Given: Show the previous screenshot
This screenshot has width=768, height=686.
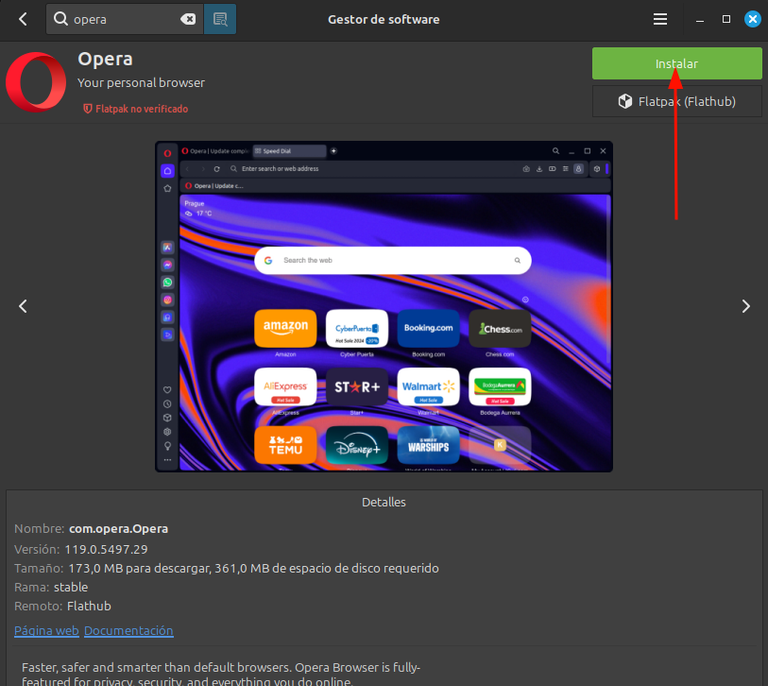Looking at the screenshot, I should click(23, 307).
